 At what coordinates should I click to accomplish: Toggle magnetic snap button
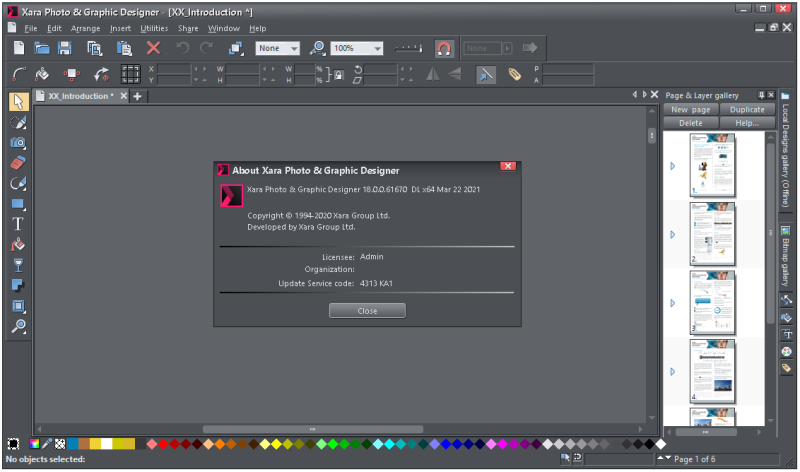(x=444, y=48)
